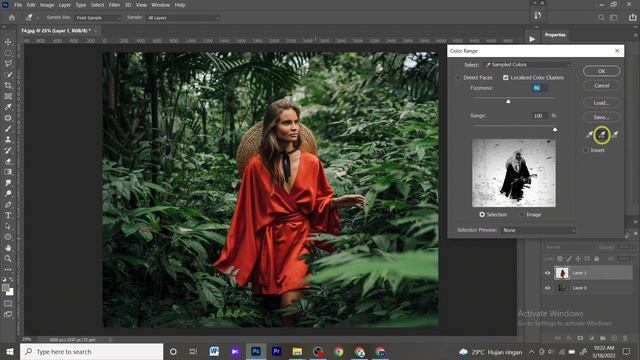Image resolution: width=640 pixels, height=360 pixels.
Task: Uncheck Localized Color Clusters
Action: 506,78
